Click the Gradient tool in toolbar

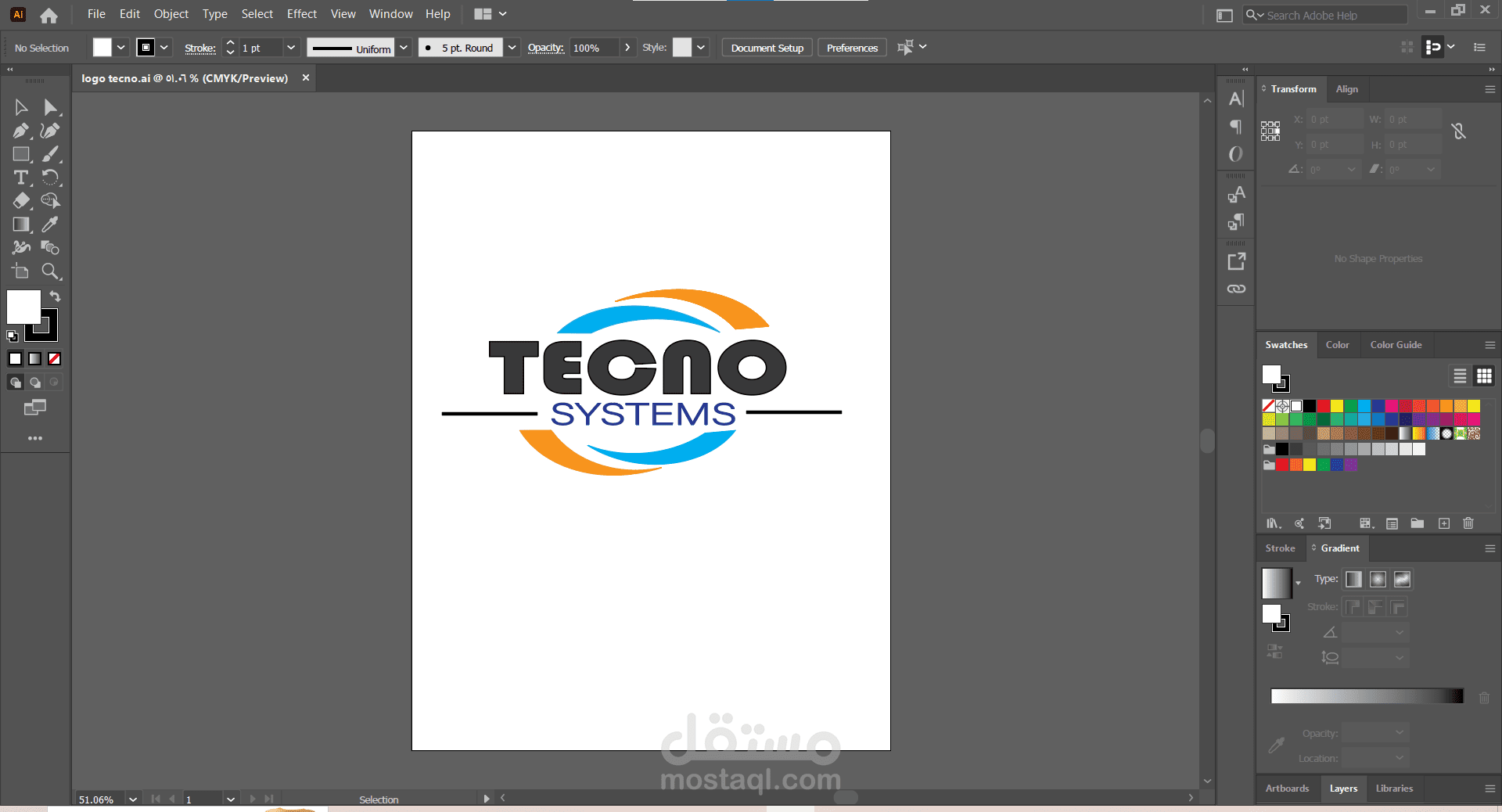pyautogui.click(x=21, y=225)
